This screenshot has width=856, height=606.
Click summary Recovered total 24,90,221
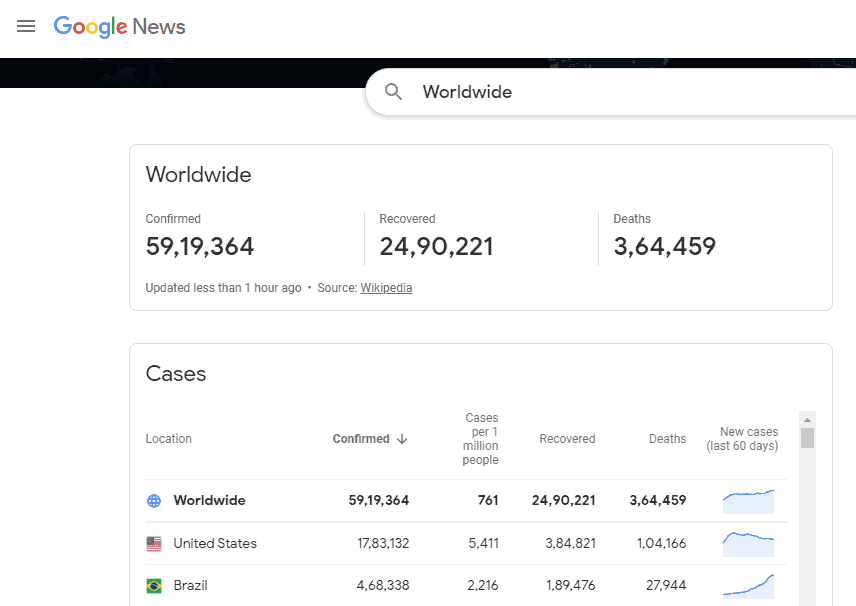[x=436, y=246]
